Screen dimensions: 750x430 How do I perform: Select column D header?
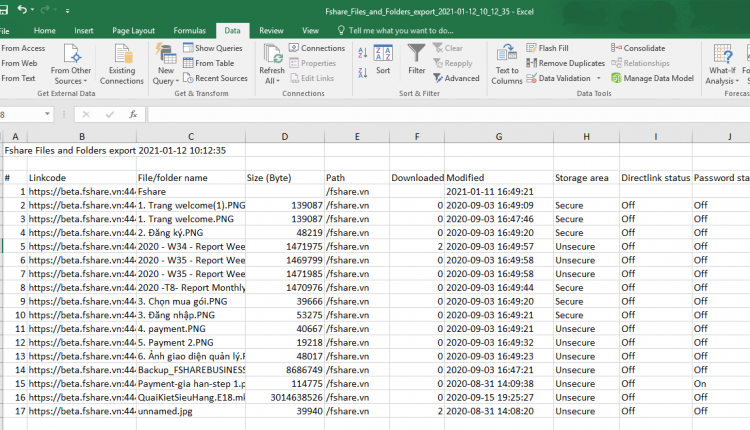pyautogui.click(x=285, y=136)
